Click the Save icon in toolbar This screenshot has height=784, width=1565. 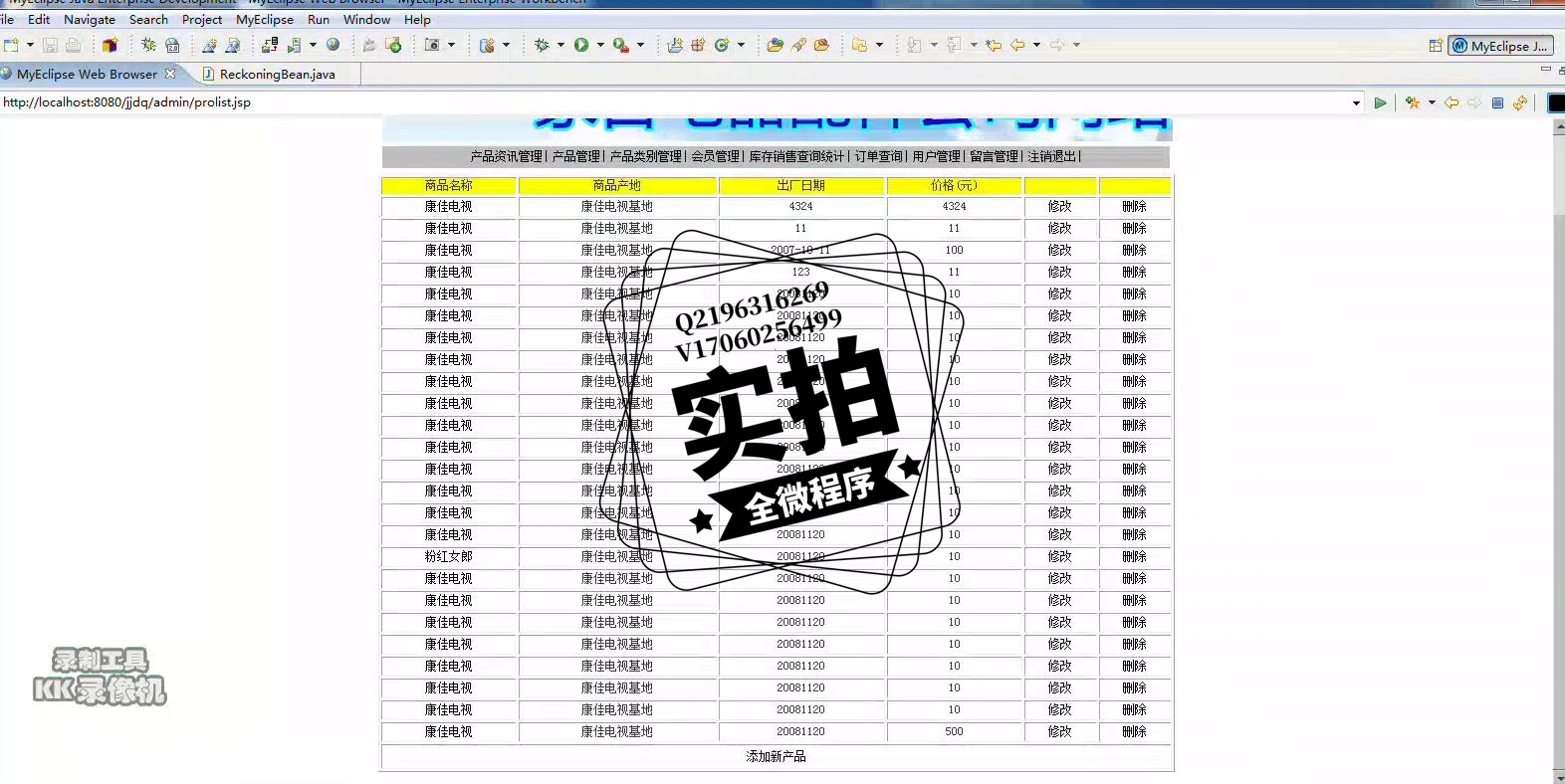pos(50,45)
